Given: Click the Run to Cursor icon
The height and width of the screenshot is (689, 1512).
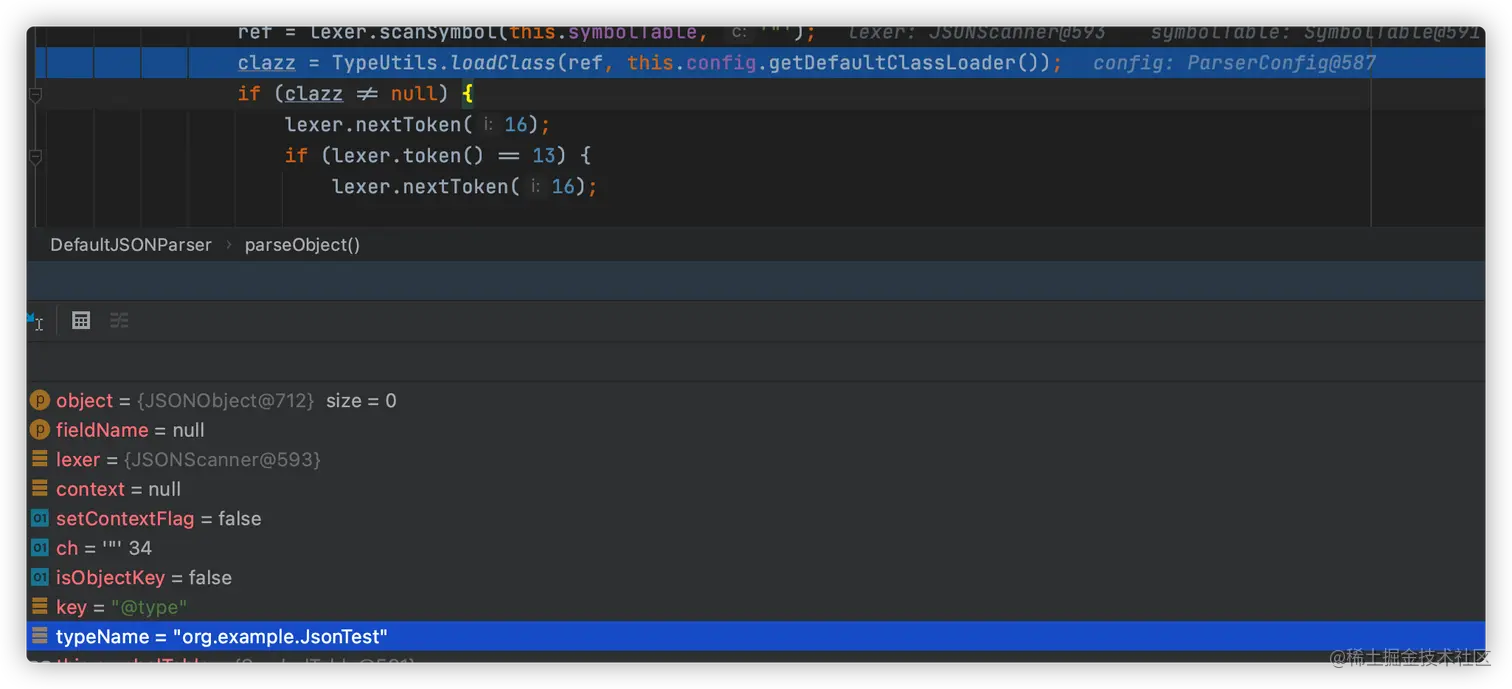Looking at the screenshot, I should tap(35, 320).
